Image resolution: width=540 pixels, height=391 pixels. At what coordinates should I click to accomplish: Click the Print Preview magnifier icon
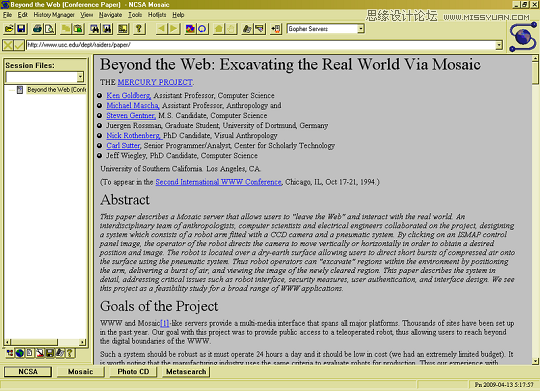click(50, 29)
